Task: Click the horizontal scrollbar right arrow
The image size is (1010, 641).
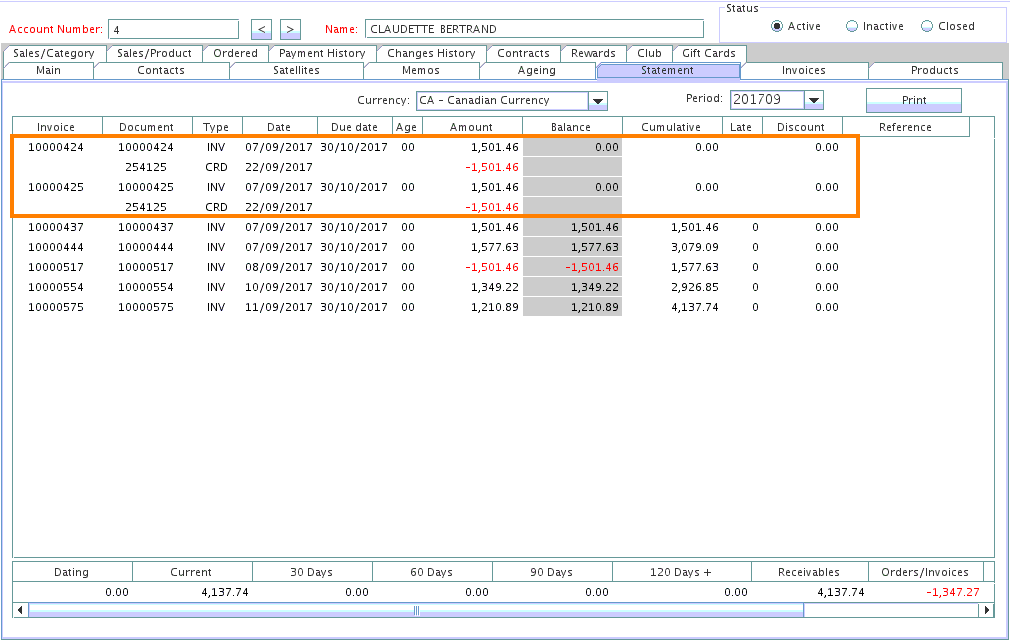Action: point(987,610)
